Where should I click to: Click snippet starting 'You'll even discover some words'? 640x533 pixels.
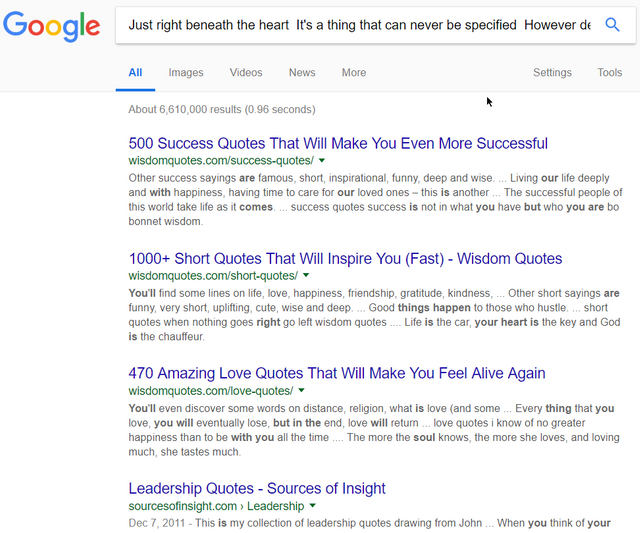coord(374,430)
